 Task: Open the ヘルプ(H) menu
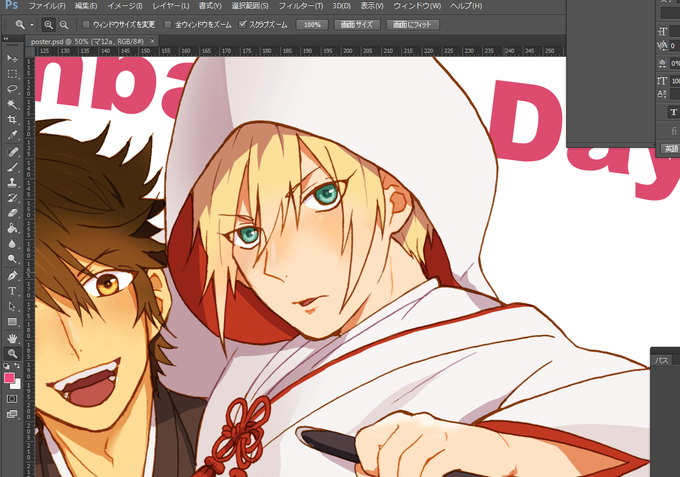466,6
